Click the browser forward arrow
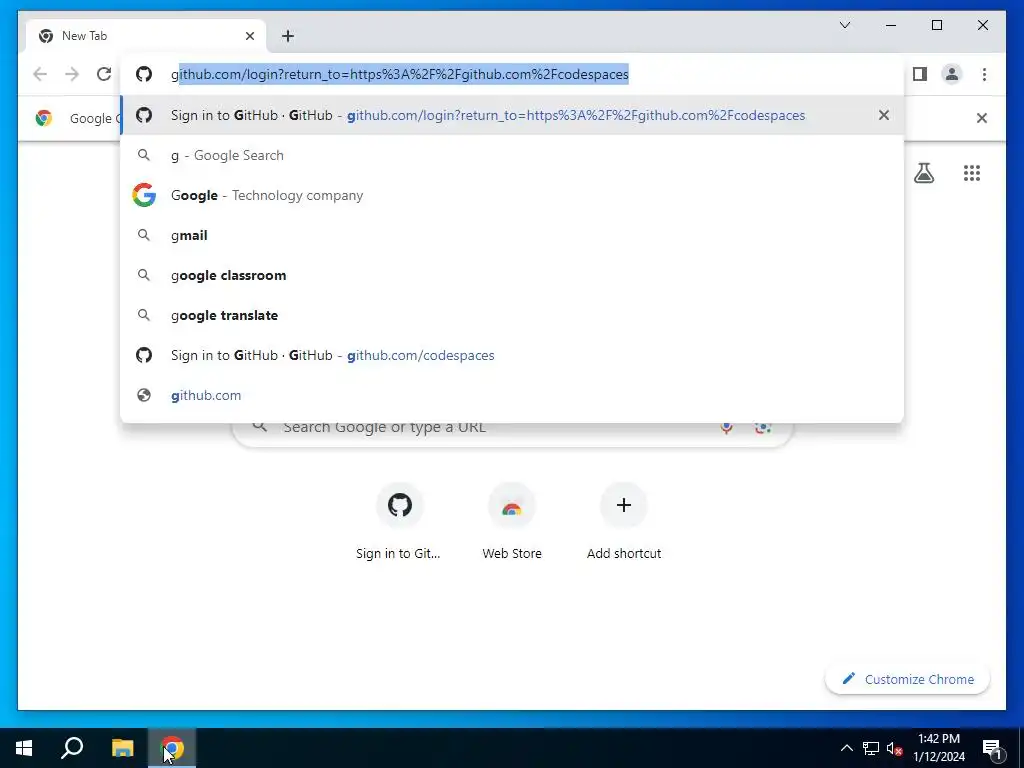 (72, 74)
